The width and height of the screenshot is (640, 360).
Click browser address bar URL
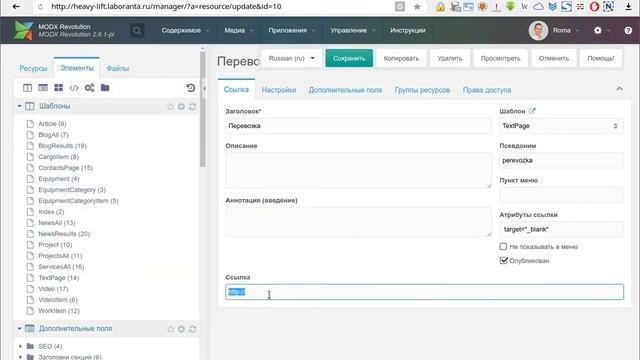pyautogui.click(x=166, y=7)
